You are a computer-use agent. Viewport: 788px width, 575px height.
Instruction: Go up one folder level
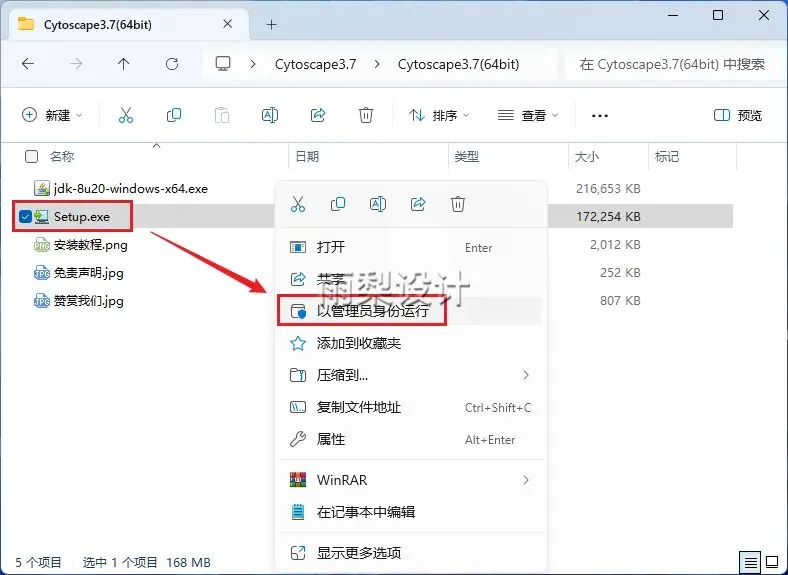coord(123,64)
